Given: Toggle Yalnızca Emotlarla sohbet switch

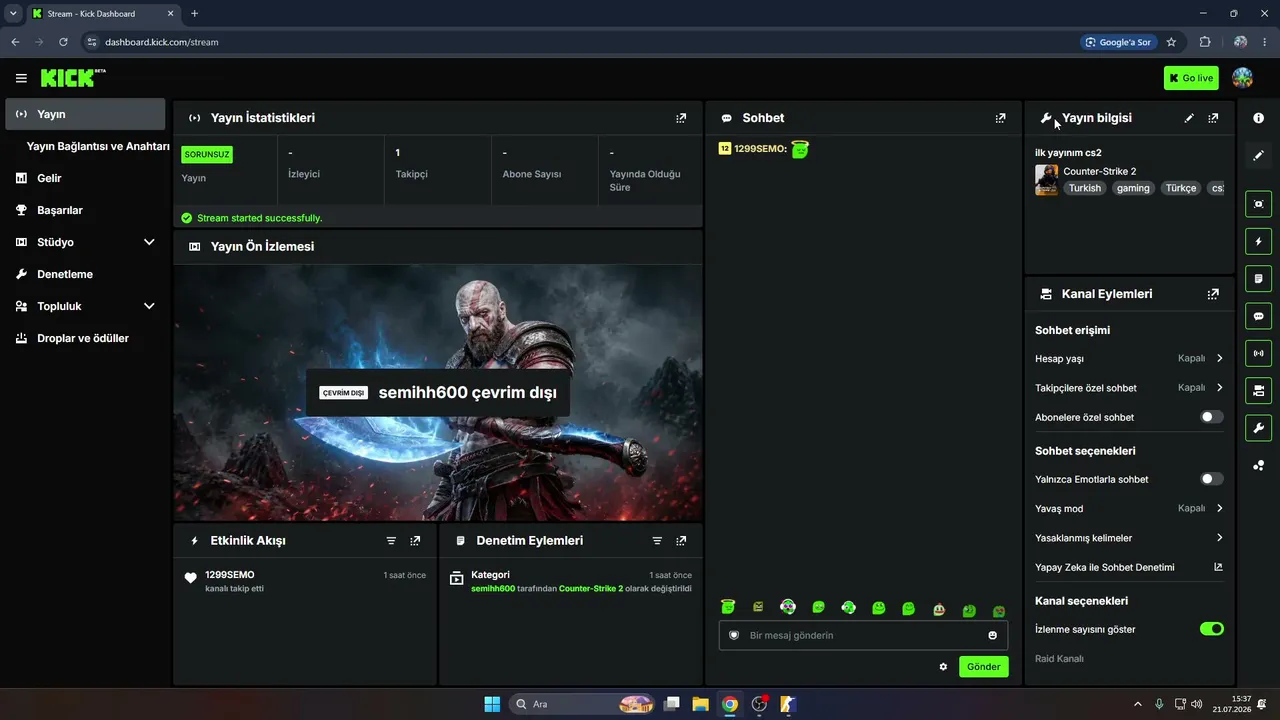Looking at the screenshot, I should click(x=1211, y=479).
